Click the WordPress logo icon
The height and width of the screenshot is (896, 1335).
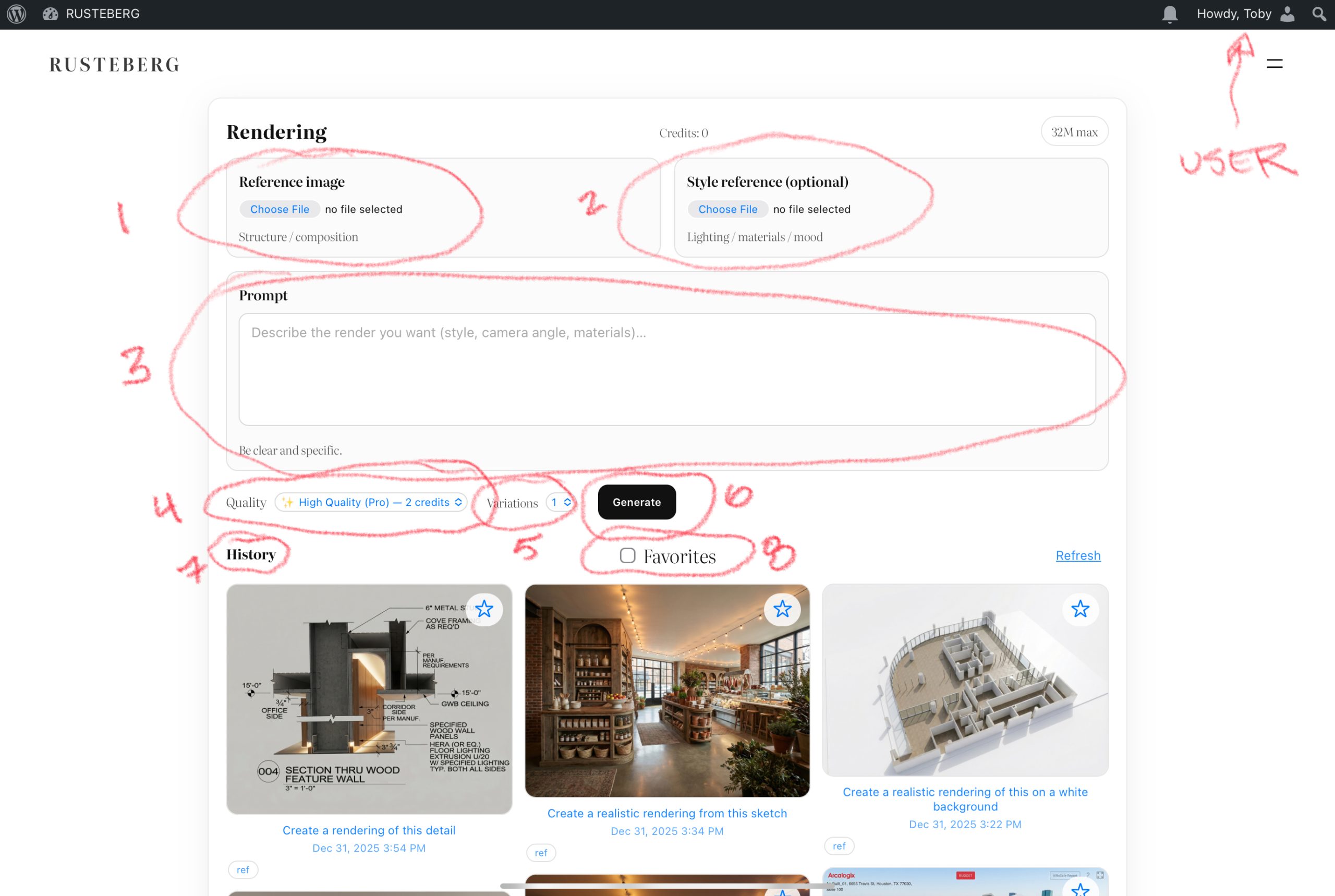17,14
